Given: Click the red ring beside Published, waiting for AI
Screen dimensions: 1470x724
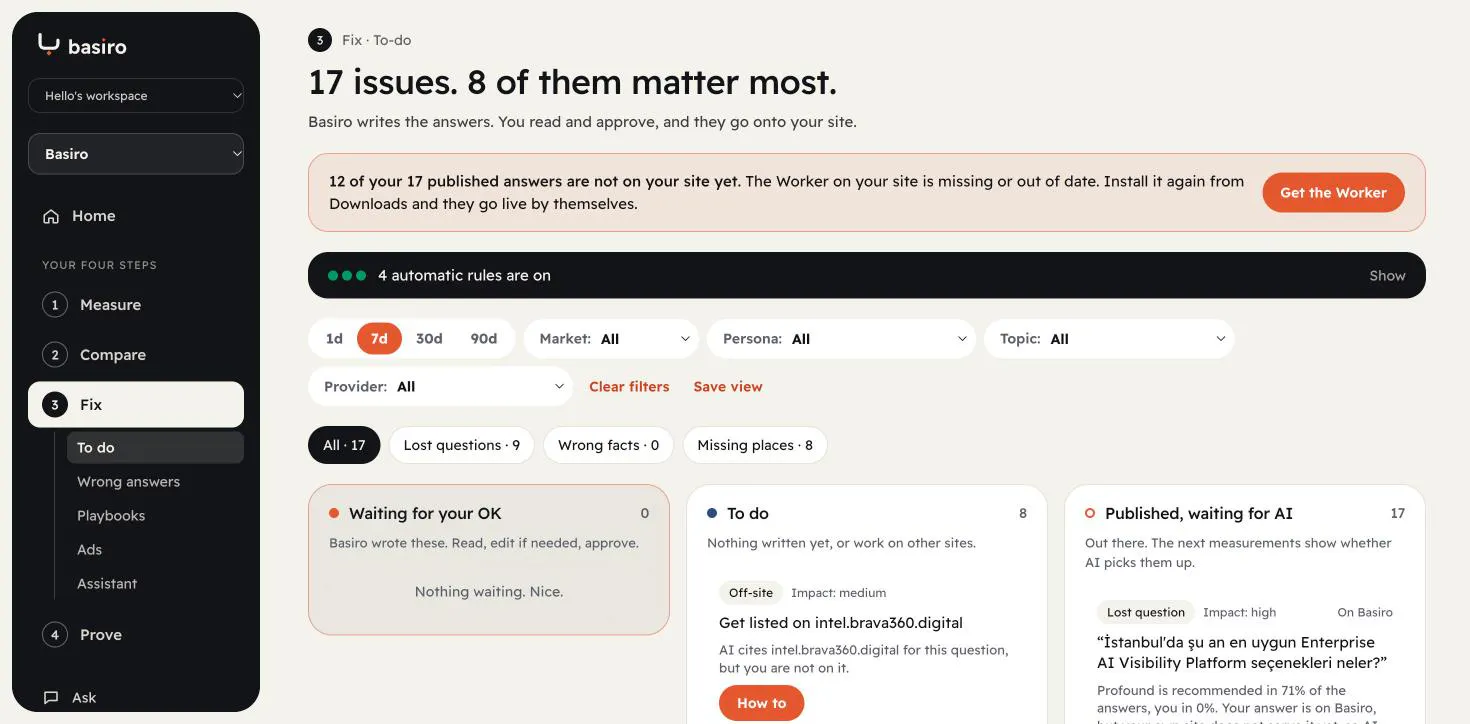Looking at the screenshot, I should click(x=1090, y=513).
